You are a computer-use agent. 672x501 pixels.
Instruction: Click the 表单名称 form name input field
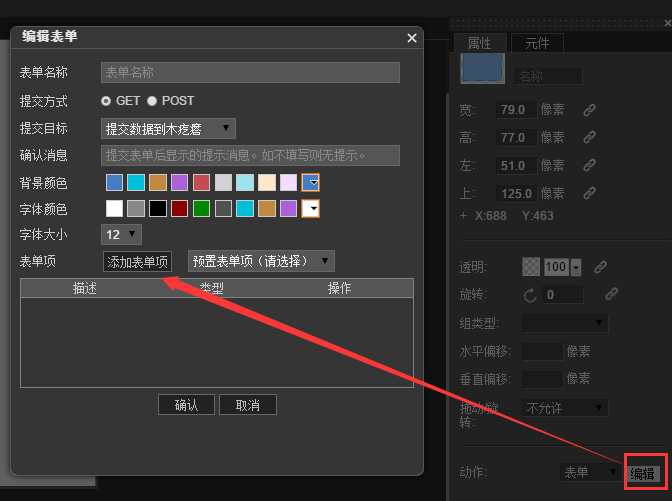point(250,73)
